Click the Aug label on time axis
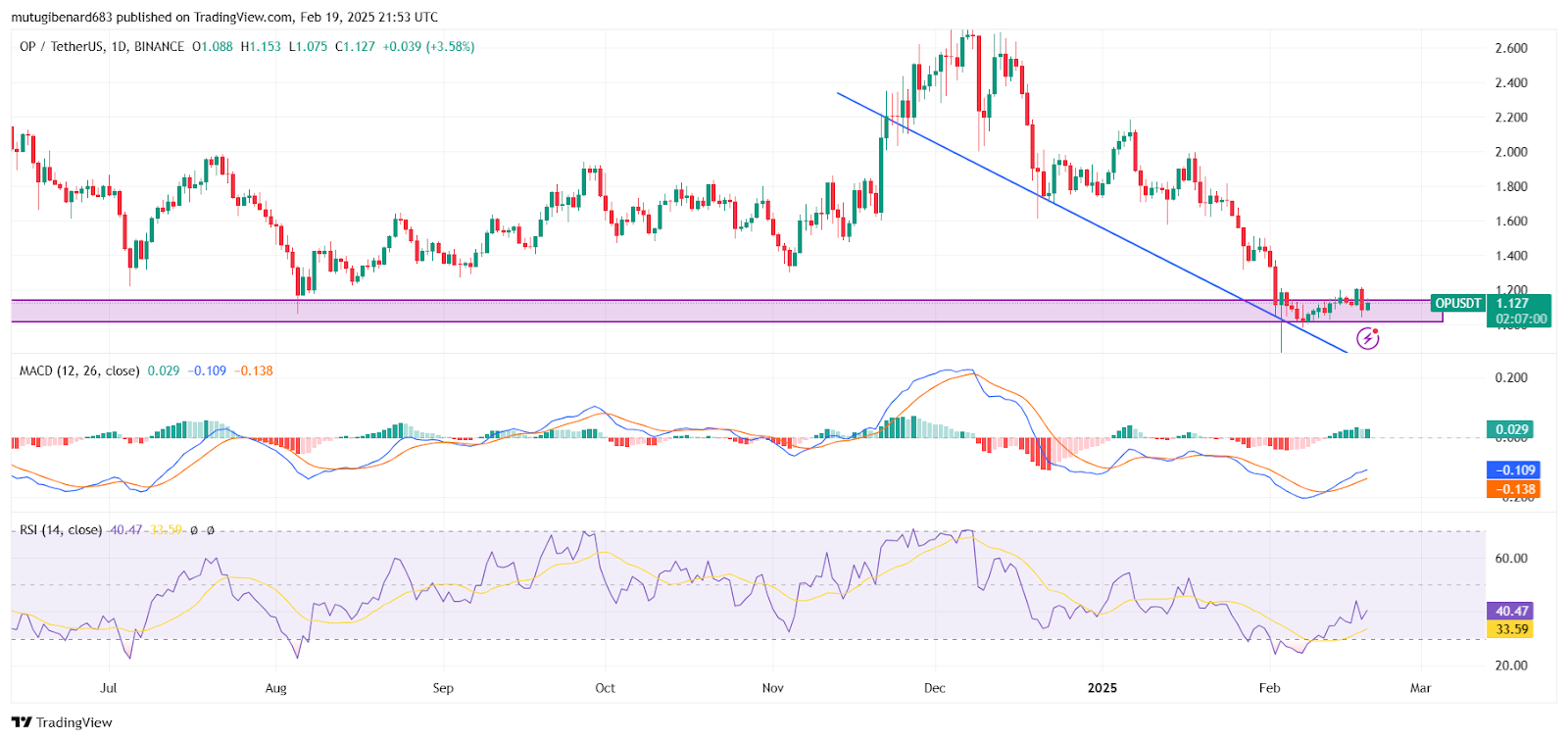Image resolution: width=1568 pixels, height=741 pixels. [276, 688]
